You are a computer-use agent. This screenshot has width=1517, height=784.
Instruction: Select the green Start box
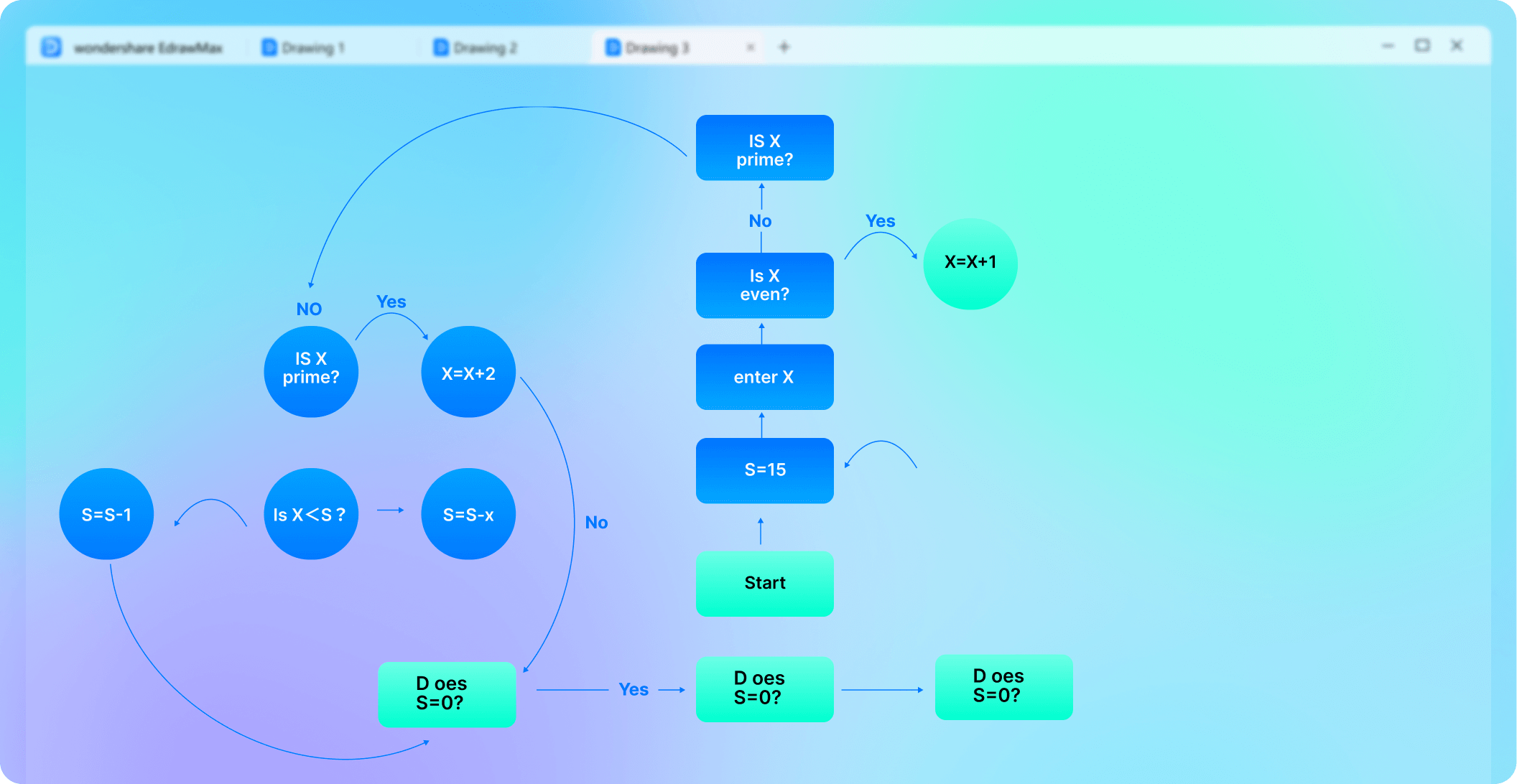pyautogui.click(x=764, y=583)
